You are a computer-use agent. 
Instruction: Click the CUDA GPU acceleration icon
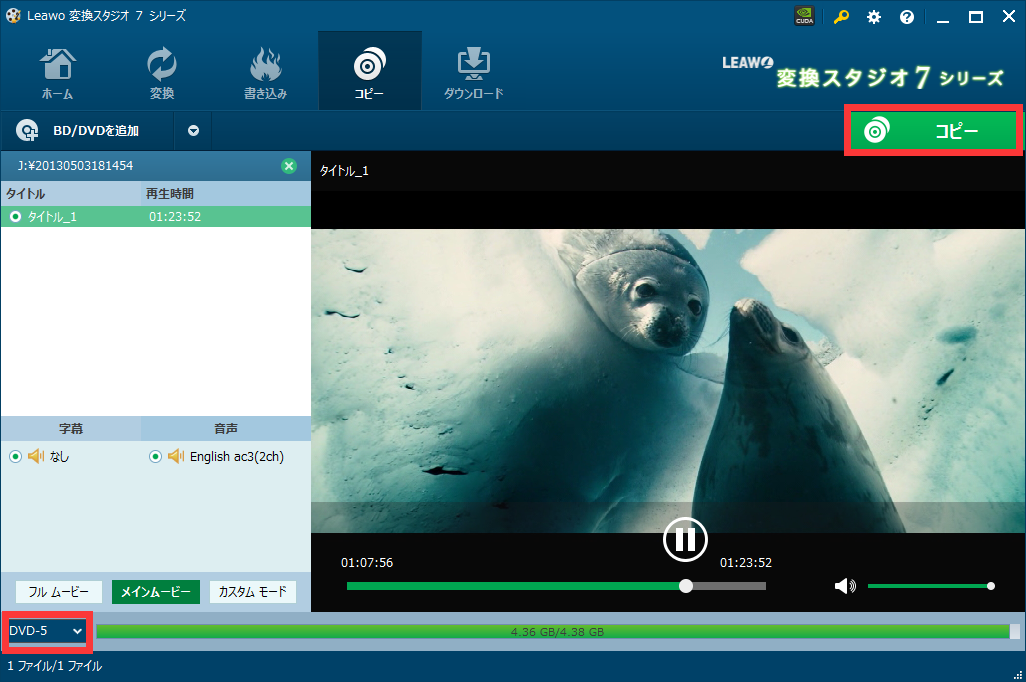(x=803, y=17)
